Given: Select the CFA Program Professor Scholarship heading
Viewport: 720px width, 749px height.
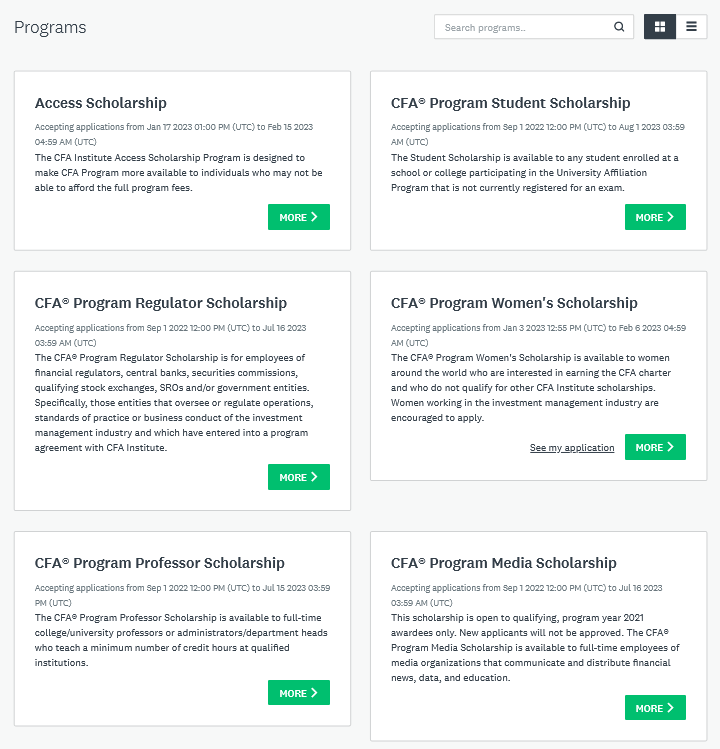Looking at the screenshot, I should [x=160, y=563].
